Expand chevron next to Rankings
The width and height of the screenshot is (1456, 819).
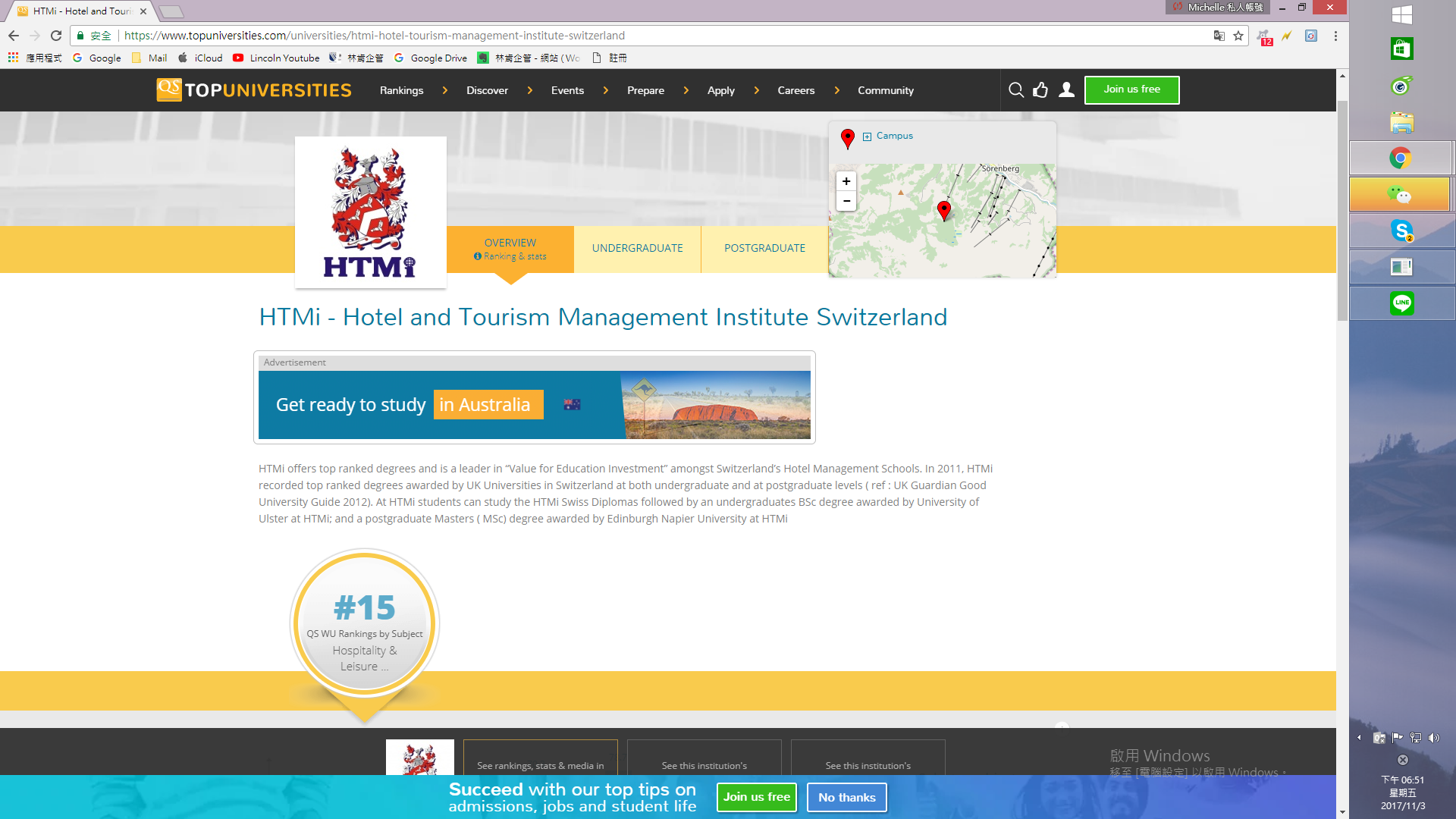pos(444,90)
